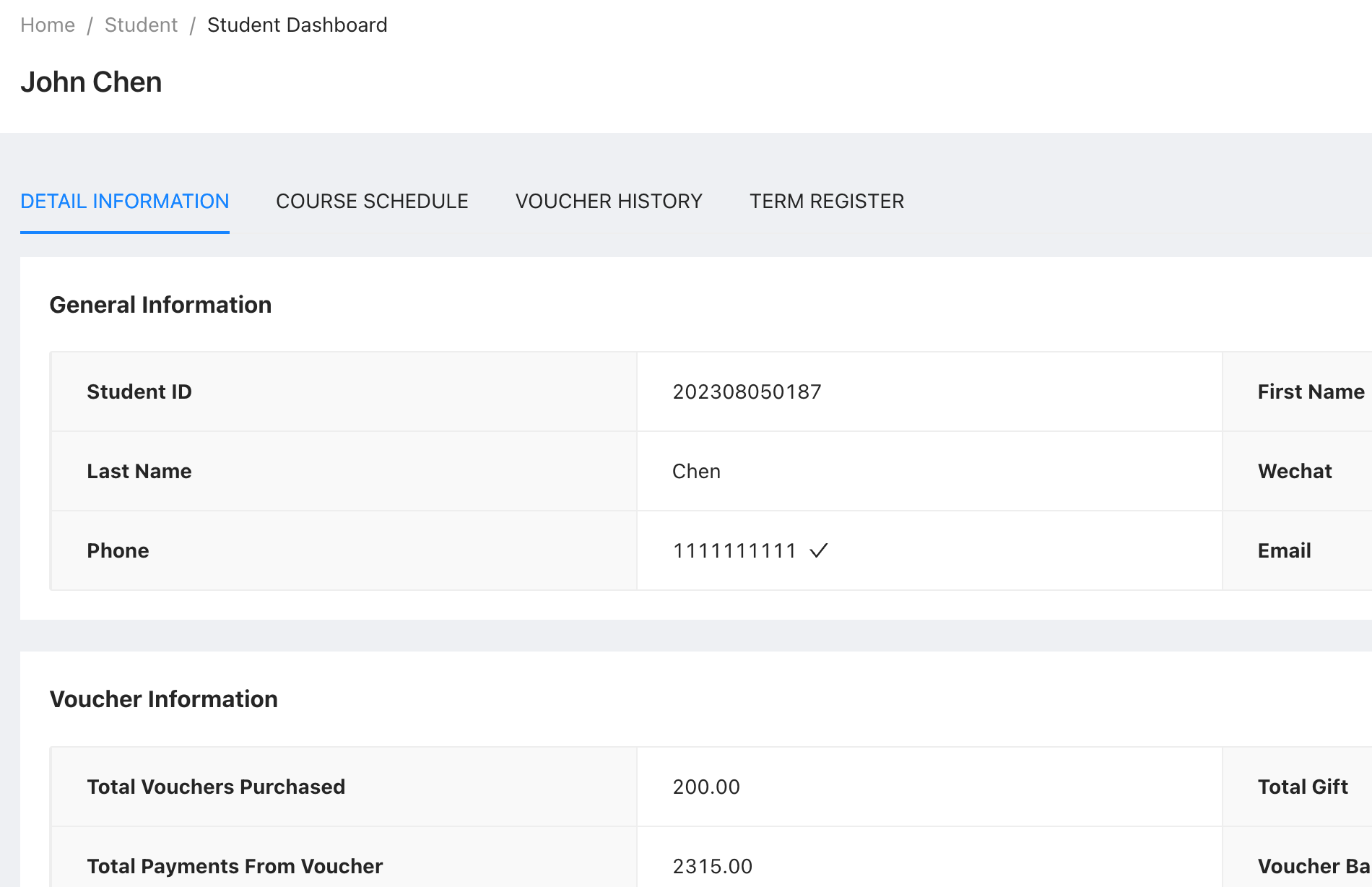Open the VOUCHER HISTORY tab

coord(609,201)
